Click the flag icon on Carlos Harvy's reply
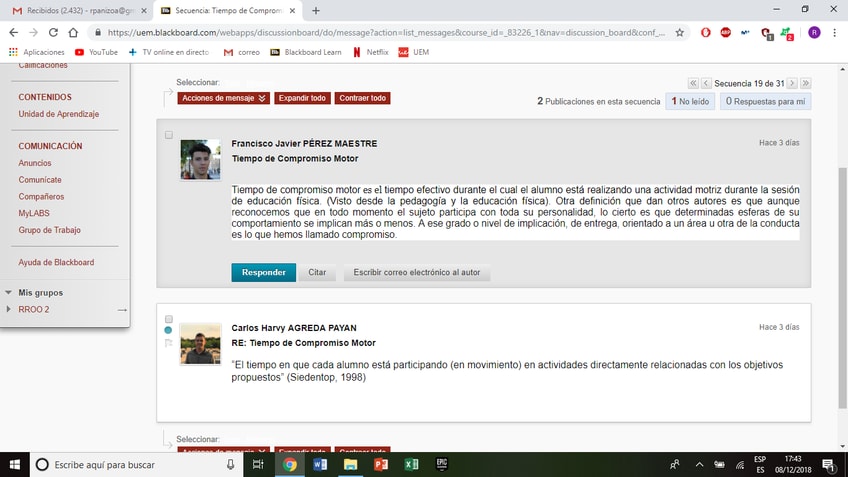Viewport: 848px width, 477px height. pos(169,343)
